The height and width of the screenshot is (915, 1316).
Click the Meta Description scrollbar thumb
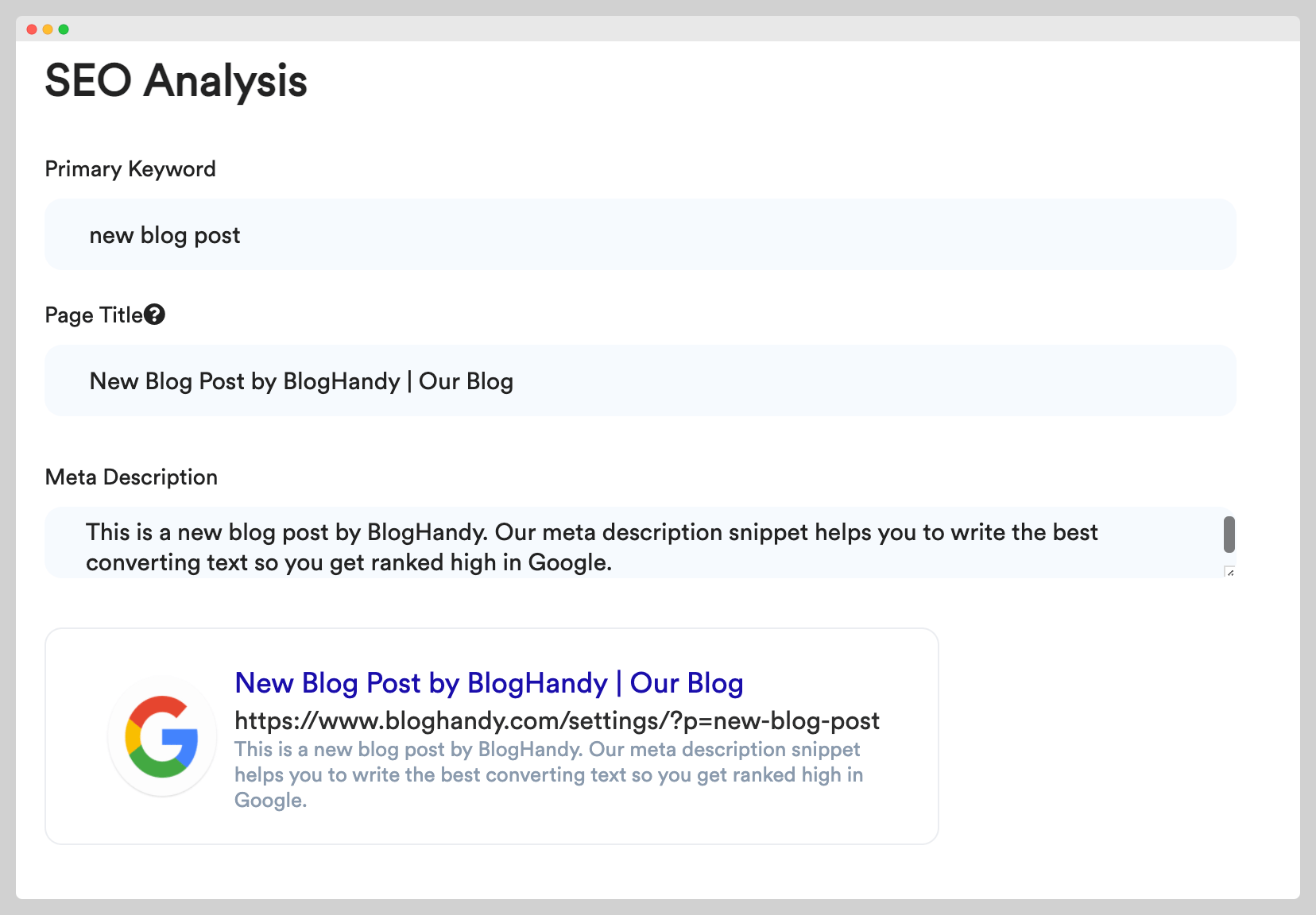pos(1229,535)
